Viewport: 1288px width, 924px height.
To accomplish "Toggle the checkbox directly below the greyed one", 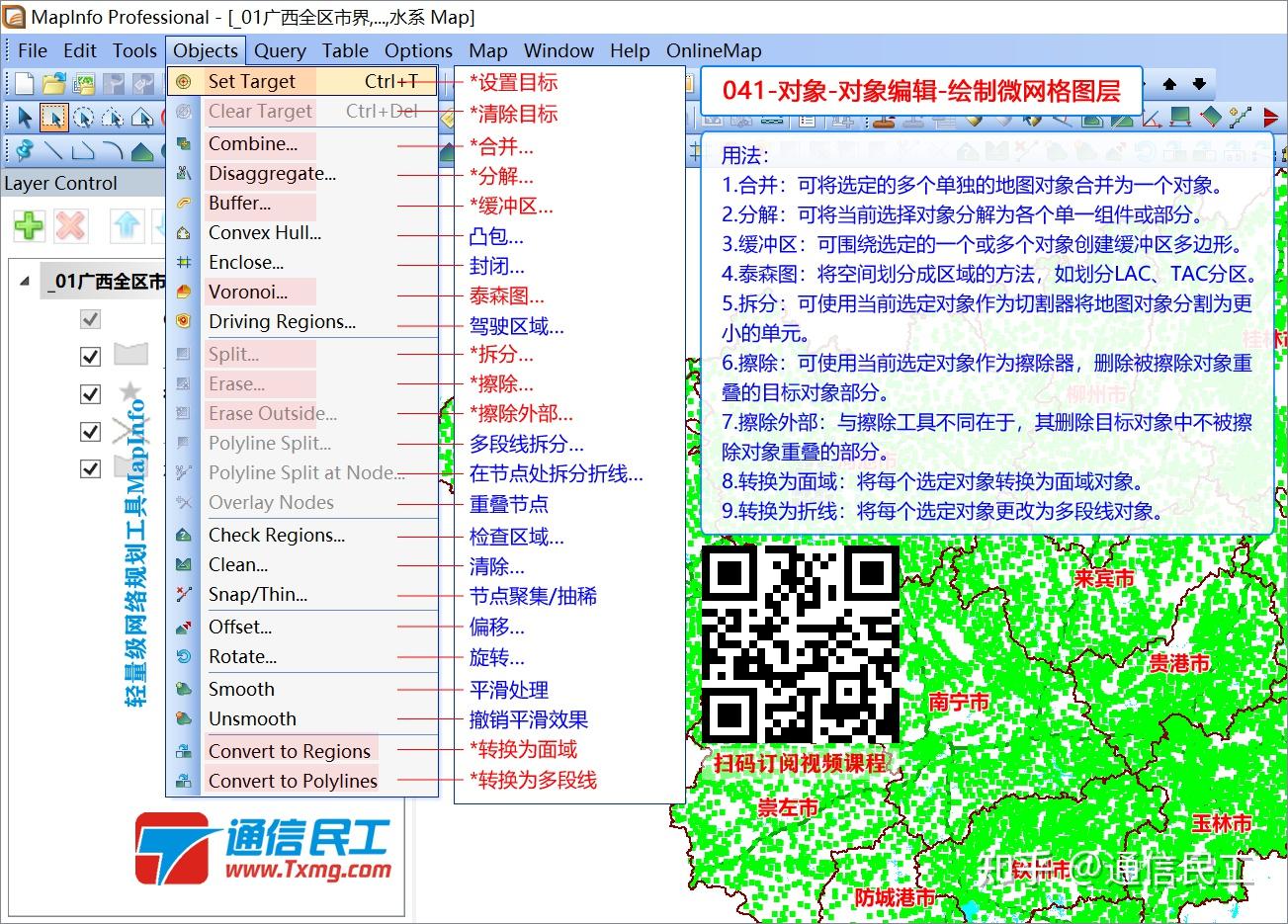I will click(x=90, y=356).
